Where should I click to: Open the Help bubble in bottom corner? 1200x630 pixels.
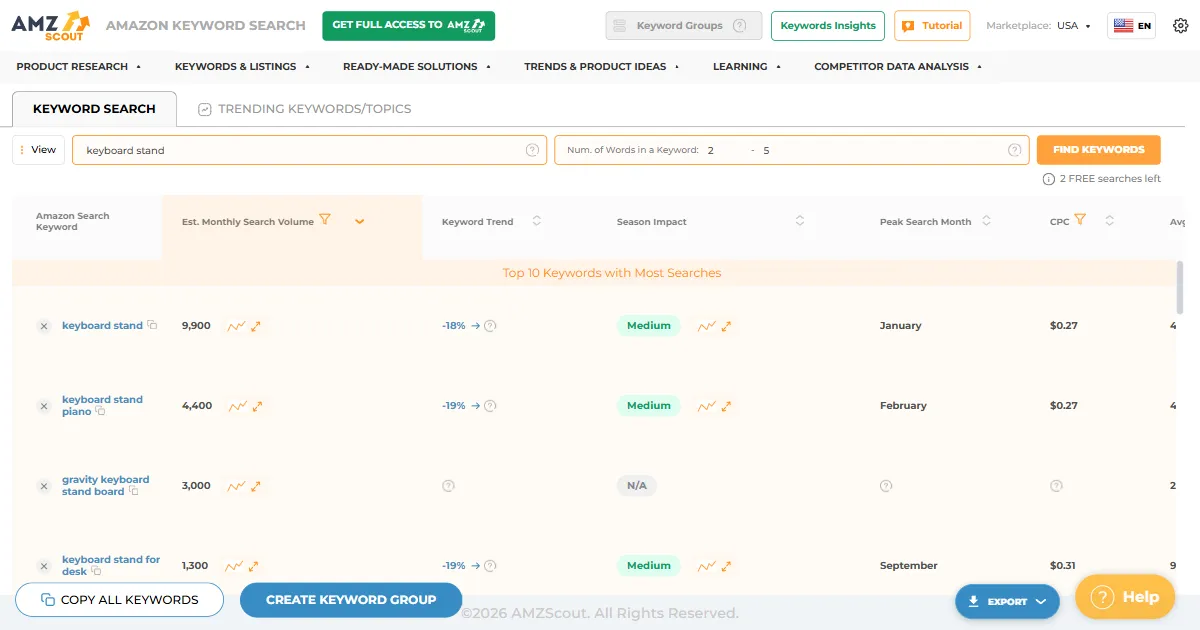click(x=1125, y=596)
